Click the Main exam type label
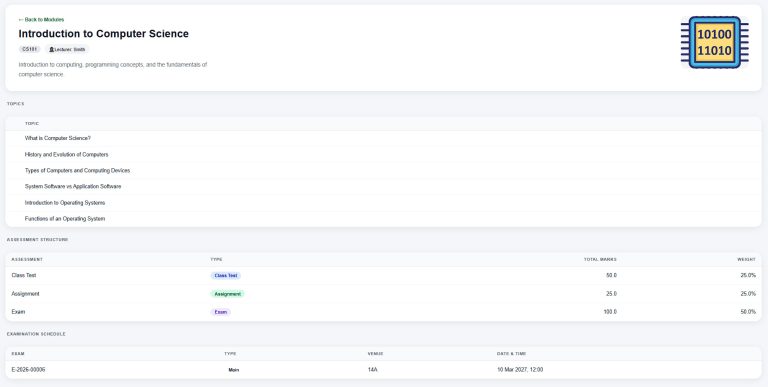 pyautogui.click(x=234, y=370)
